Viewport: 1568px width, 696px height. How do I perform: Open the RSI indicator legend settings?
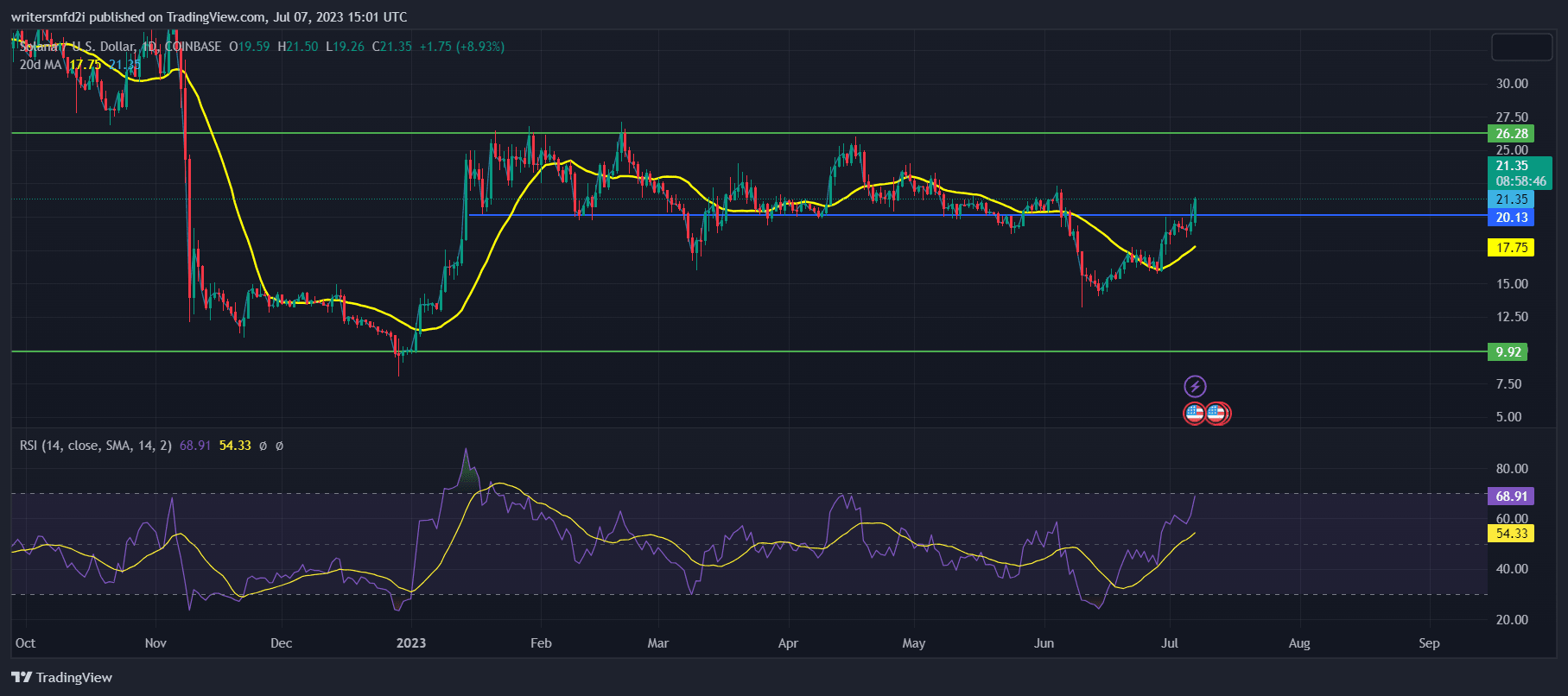point(95,446)
